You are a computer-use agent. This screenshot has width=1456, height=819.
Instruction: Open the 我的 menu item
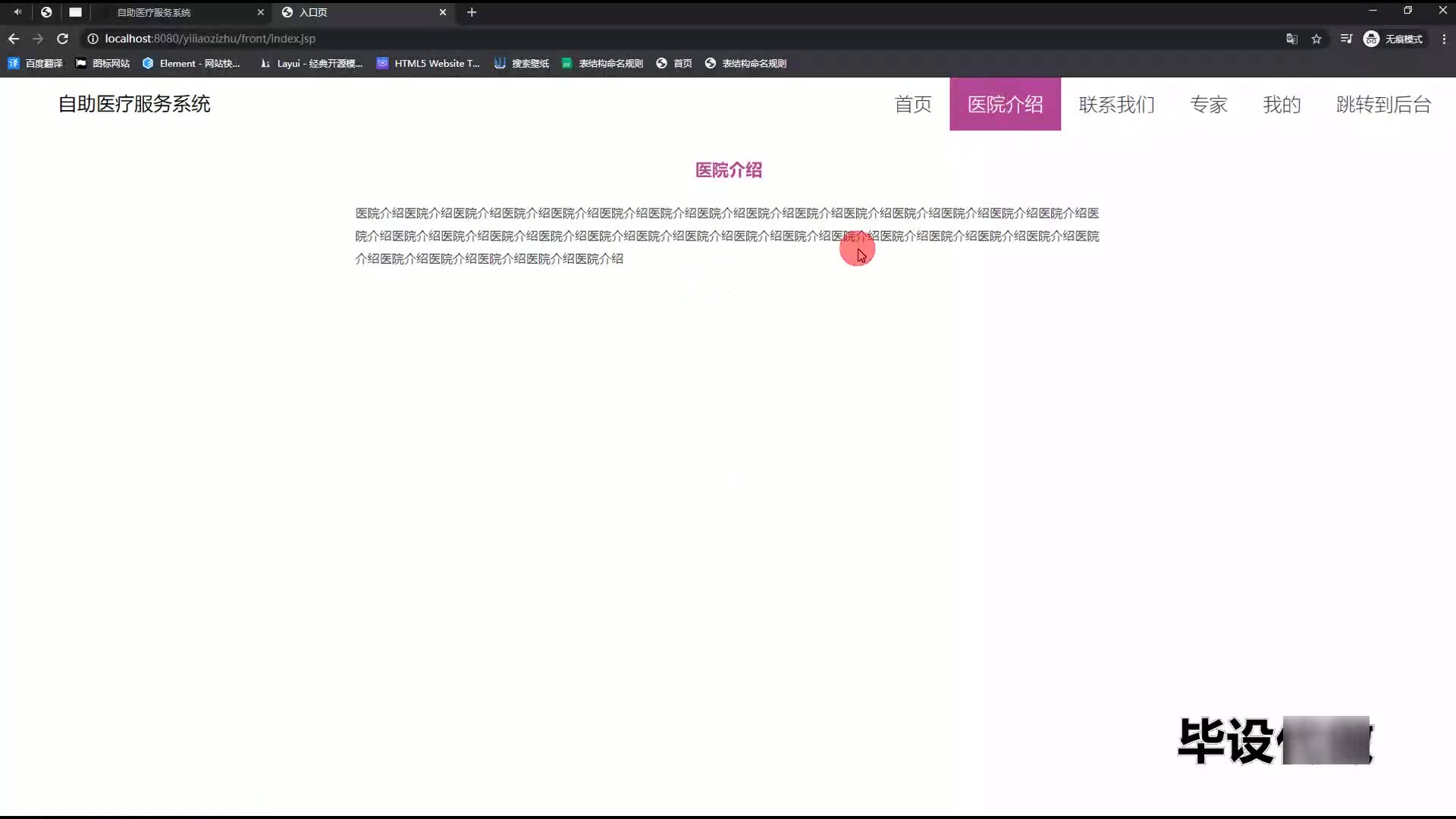[1282, 105]
